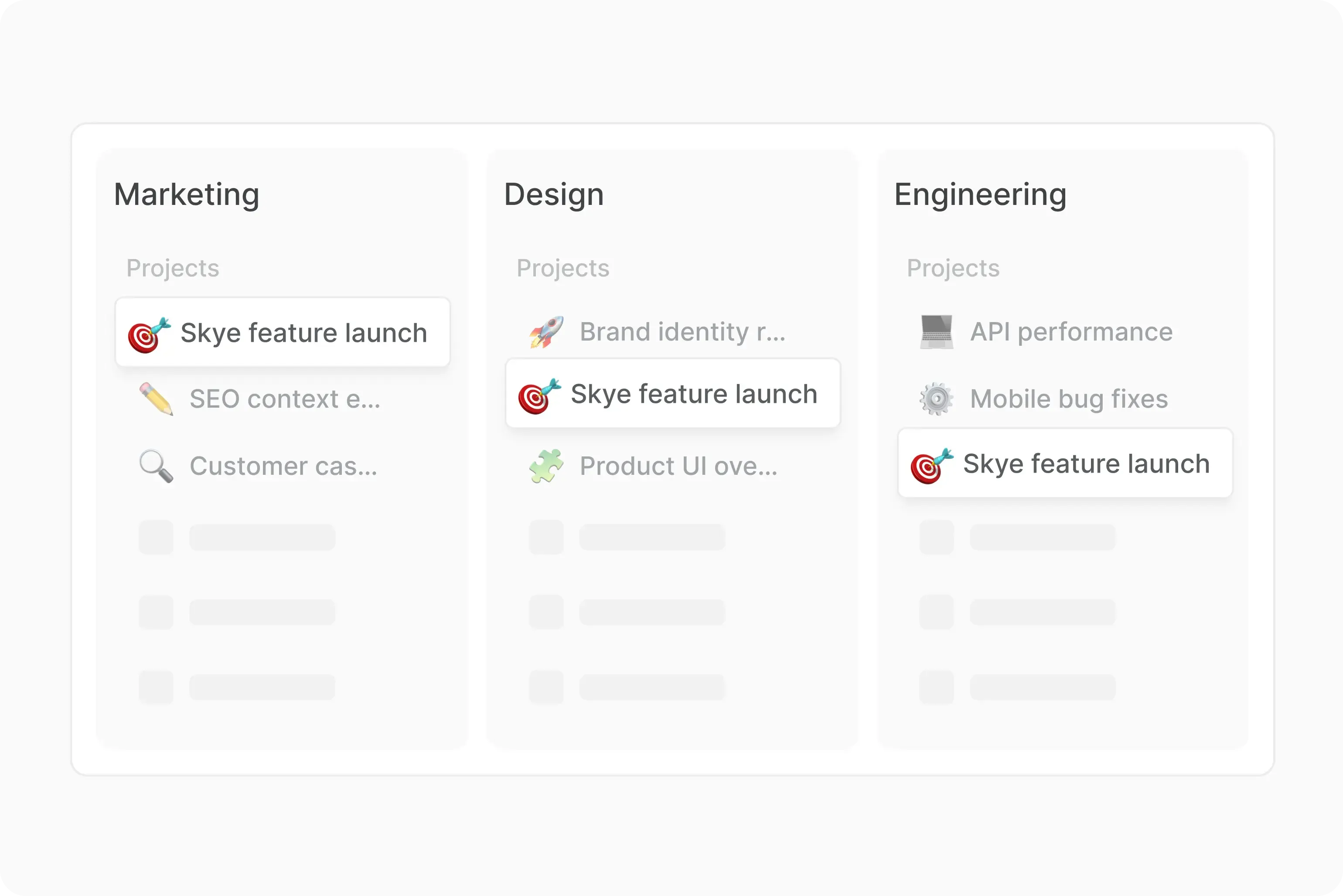1343x896 pixels.
Task: Click the dart target icon in Marketing
Action: pyautogui.click(x=149, y=334)
